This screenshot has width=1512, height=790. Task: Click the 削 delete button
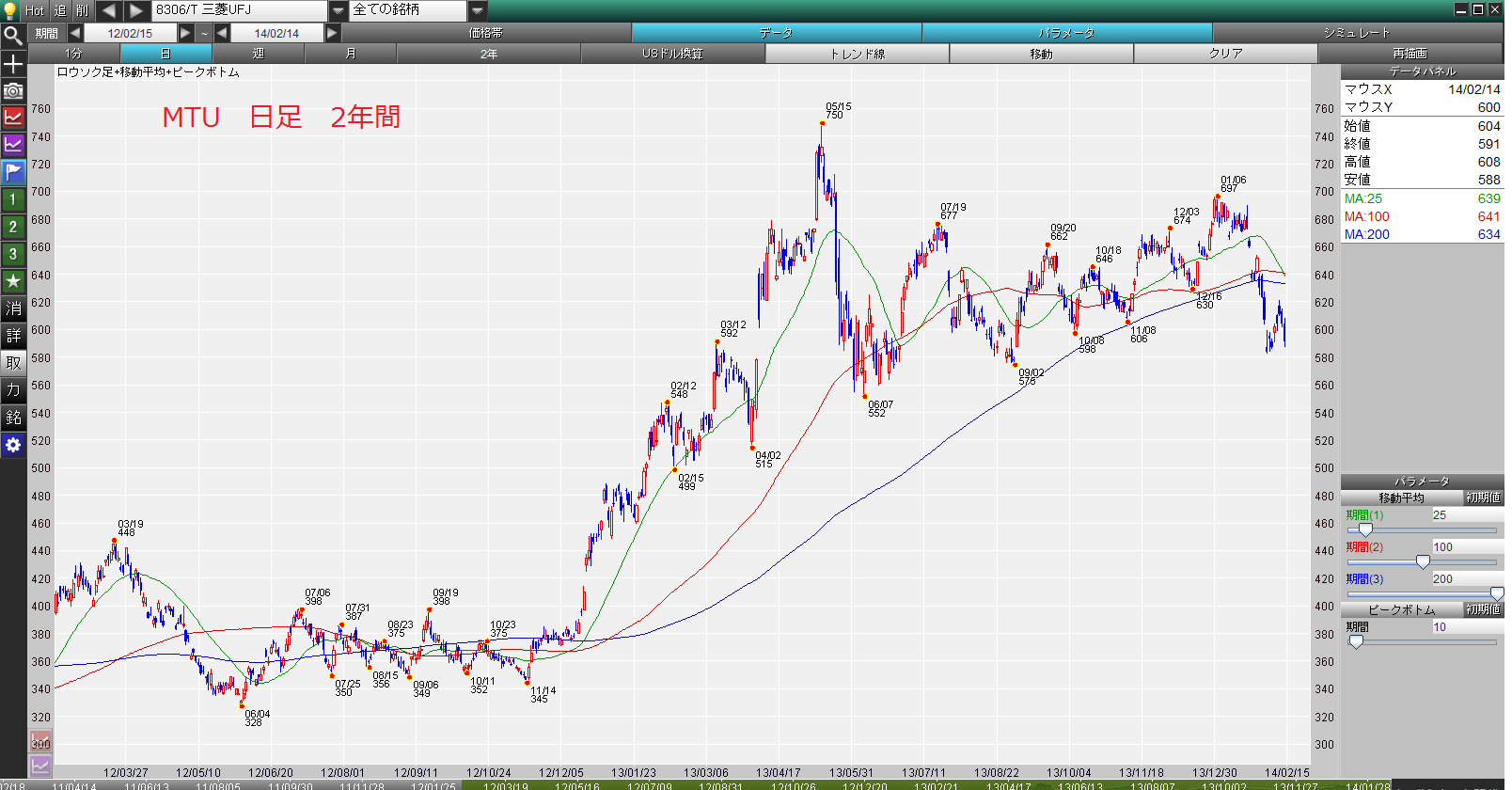(x=83, y=10)
